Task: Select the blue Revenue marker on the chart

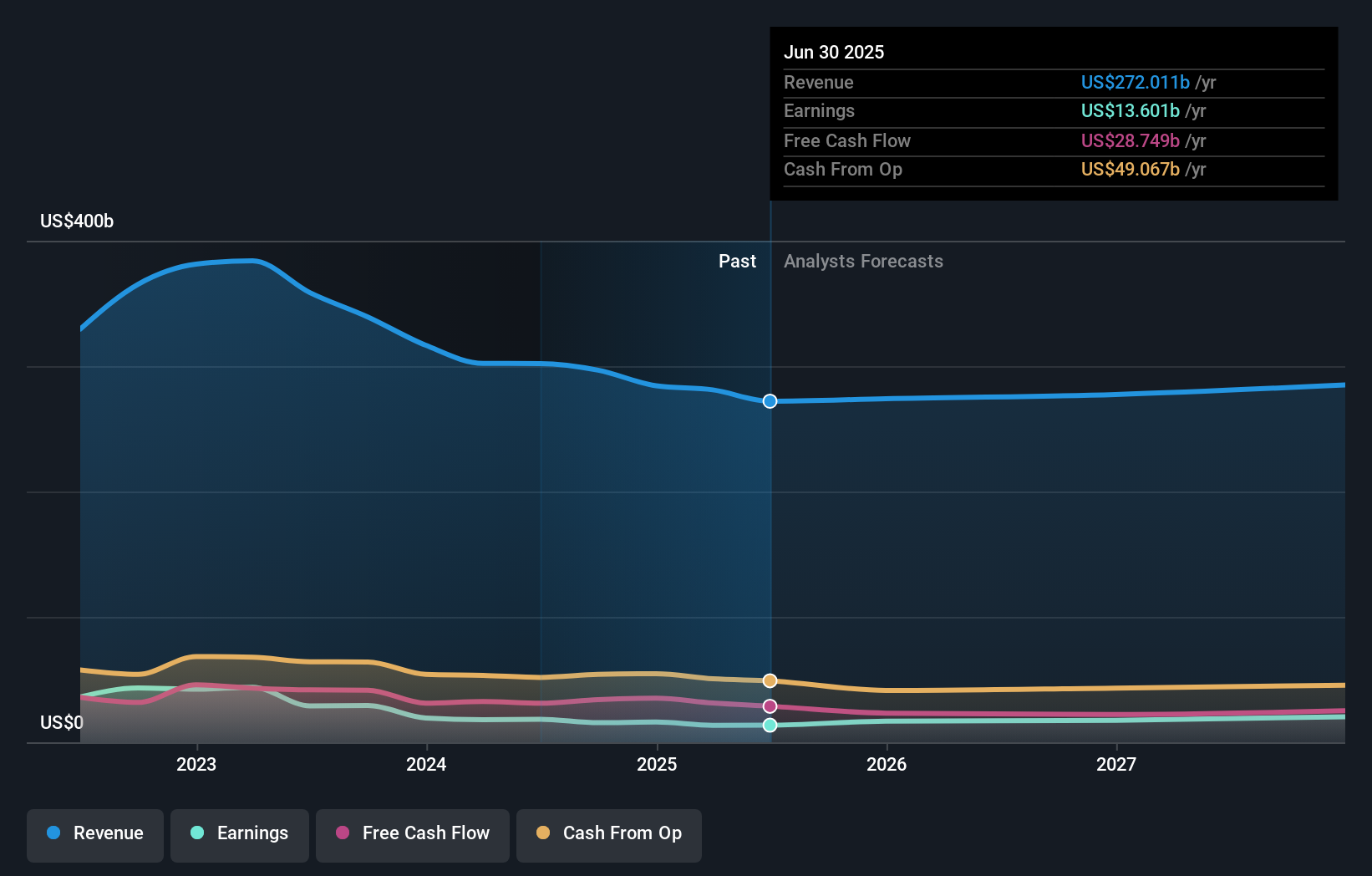Action: coord(769,401)
